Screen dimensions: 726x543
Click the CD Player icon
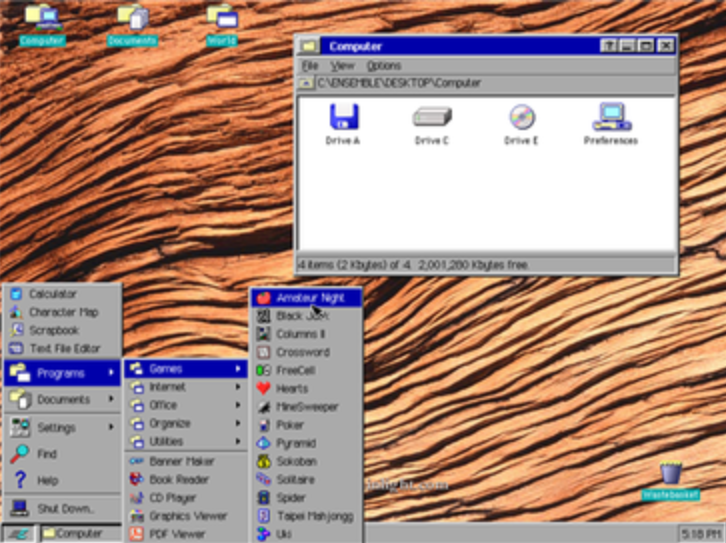click(x=136, y=498)
